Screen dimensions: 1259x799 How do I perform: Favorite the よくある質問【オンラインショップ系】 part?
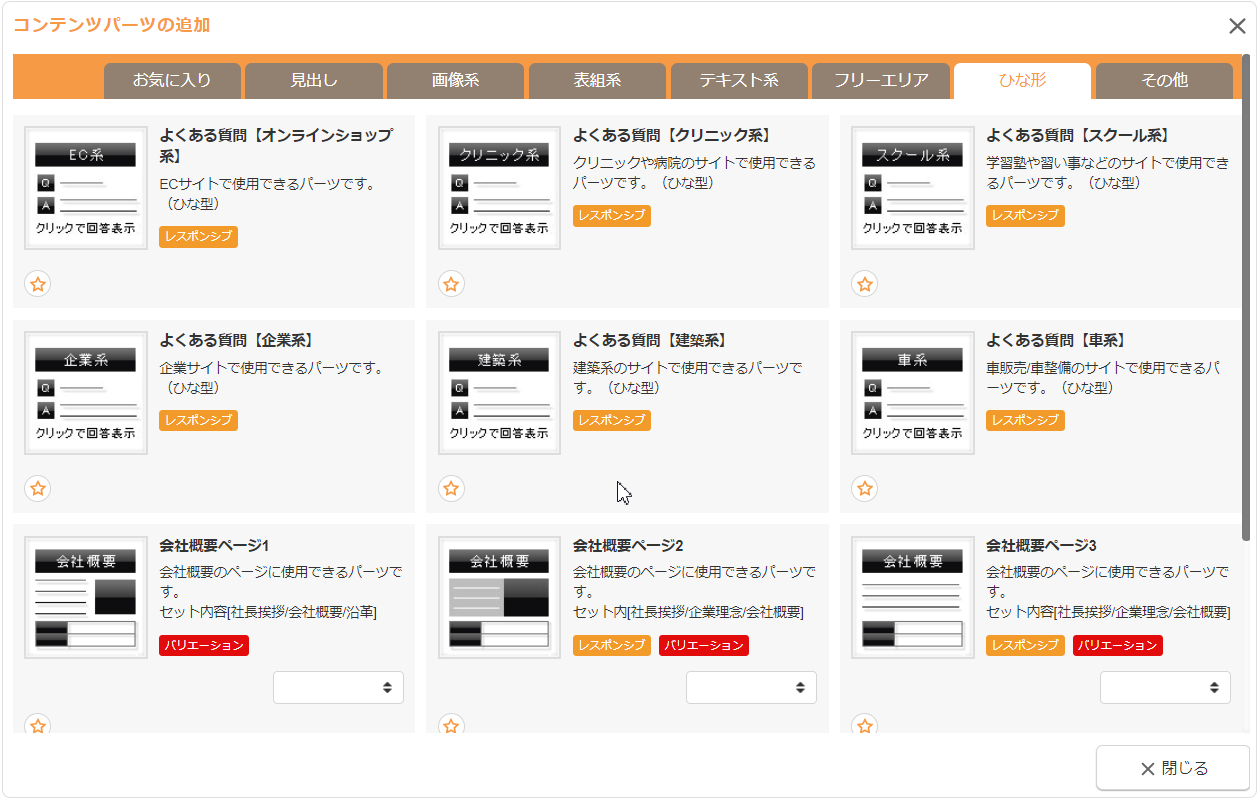[38, 284]
